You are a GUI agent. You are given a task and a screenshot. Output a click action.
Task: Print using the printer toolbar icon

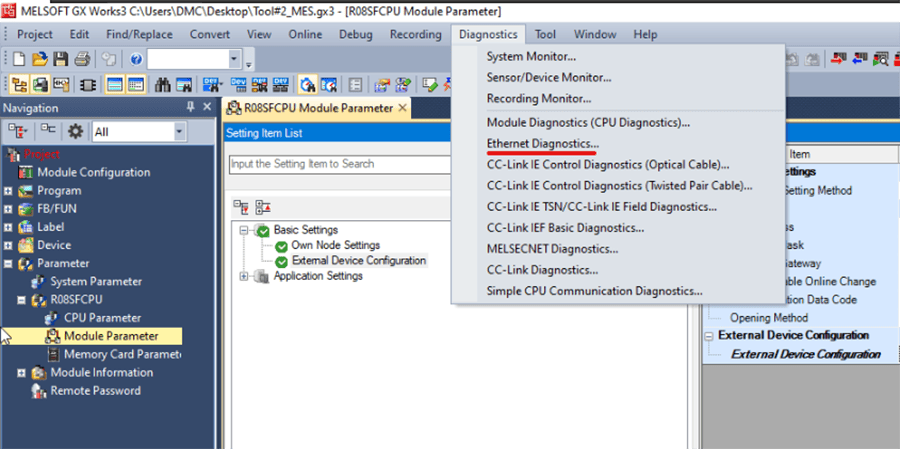click(x=82, y=59)
